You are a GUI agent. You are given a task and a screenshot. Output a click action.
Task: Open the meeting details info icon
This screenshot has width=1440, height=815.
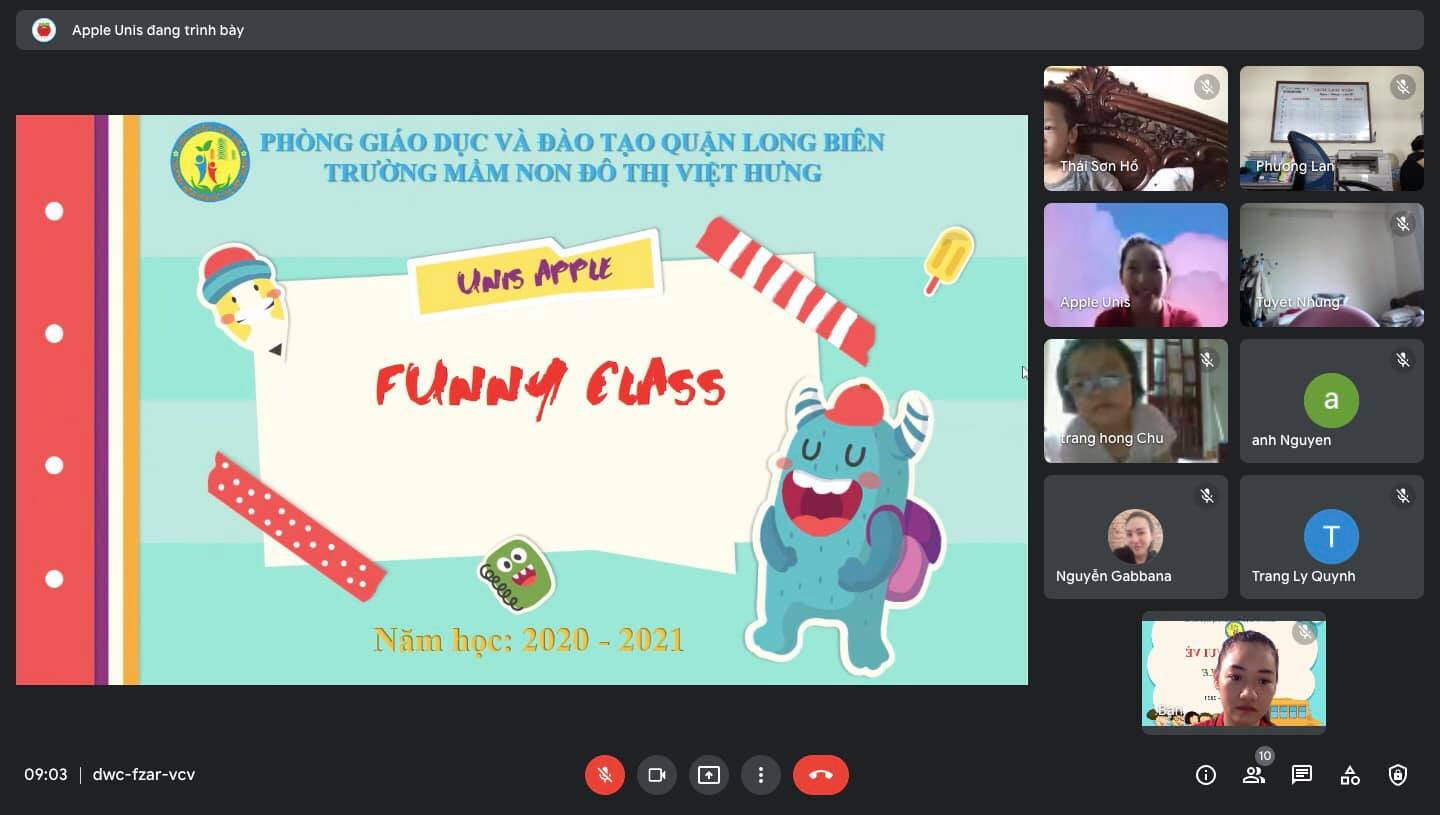[1206, 775]
